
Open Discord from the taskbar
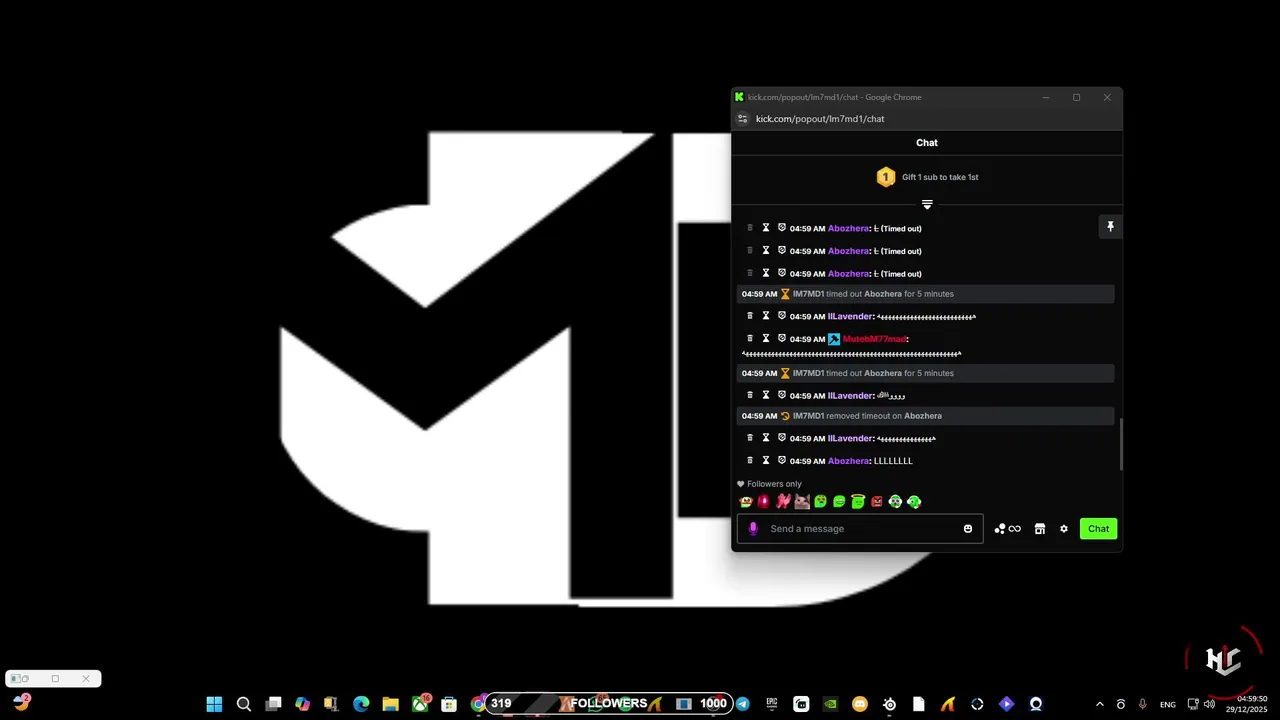[x=860, y=704]
